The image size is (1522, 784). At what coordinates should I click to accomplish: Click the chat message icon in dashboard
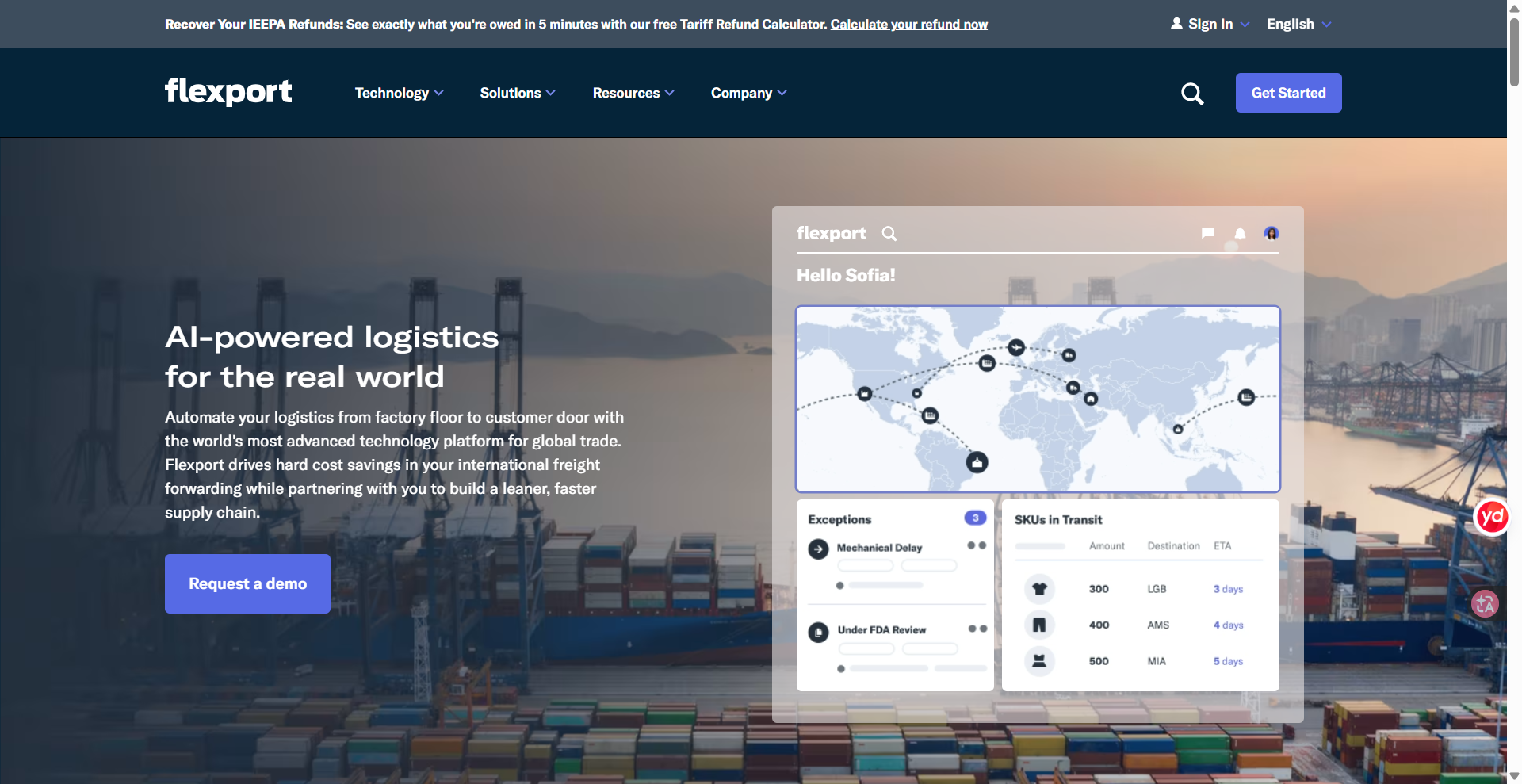coord(1208,233)
